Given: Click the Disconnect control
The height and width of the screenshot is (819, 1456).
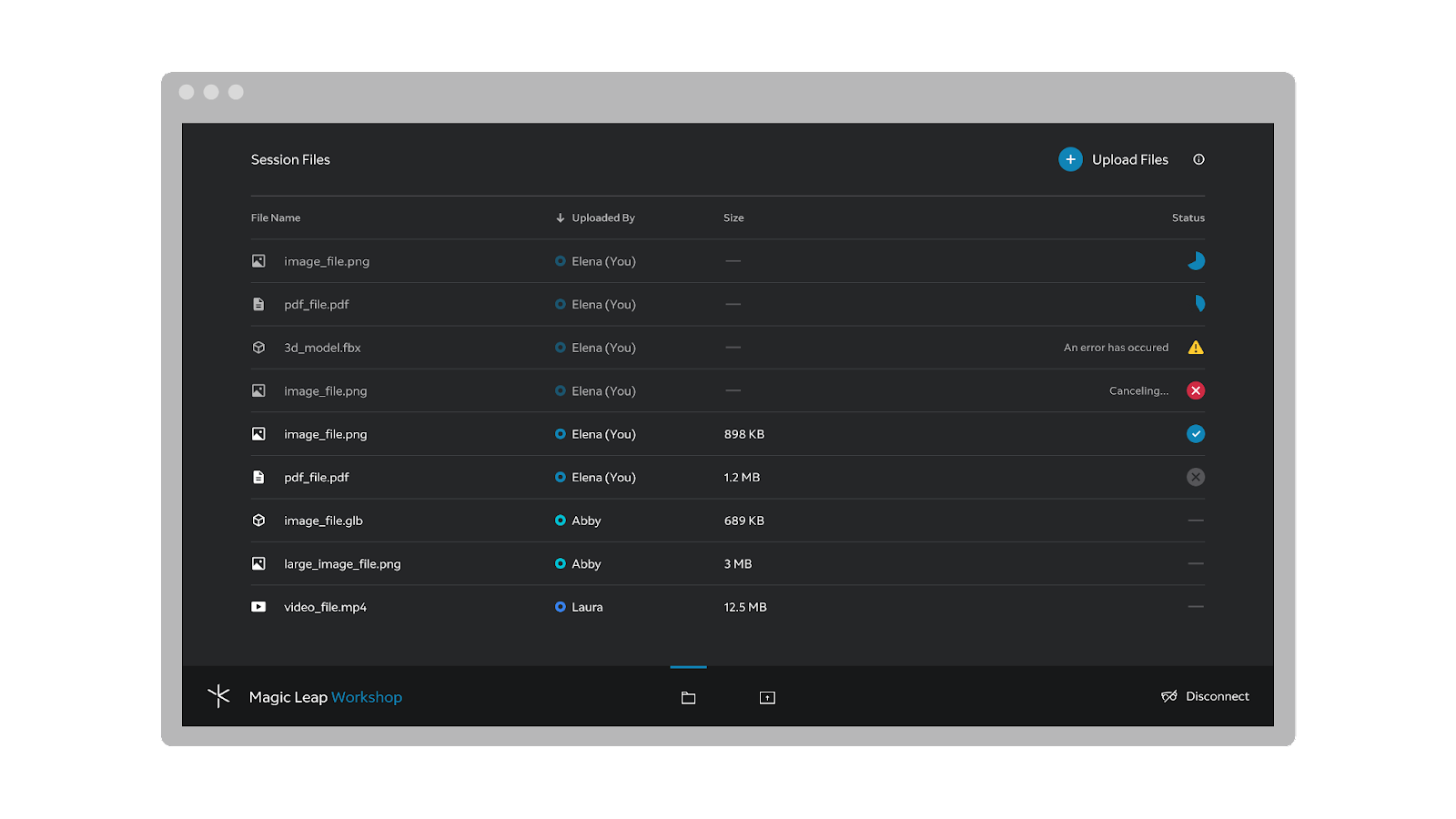Looking at the screenshot, I should (1205, 696).
